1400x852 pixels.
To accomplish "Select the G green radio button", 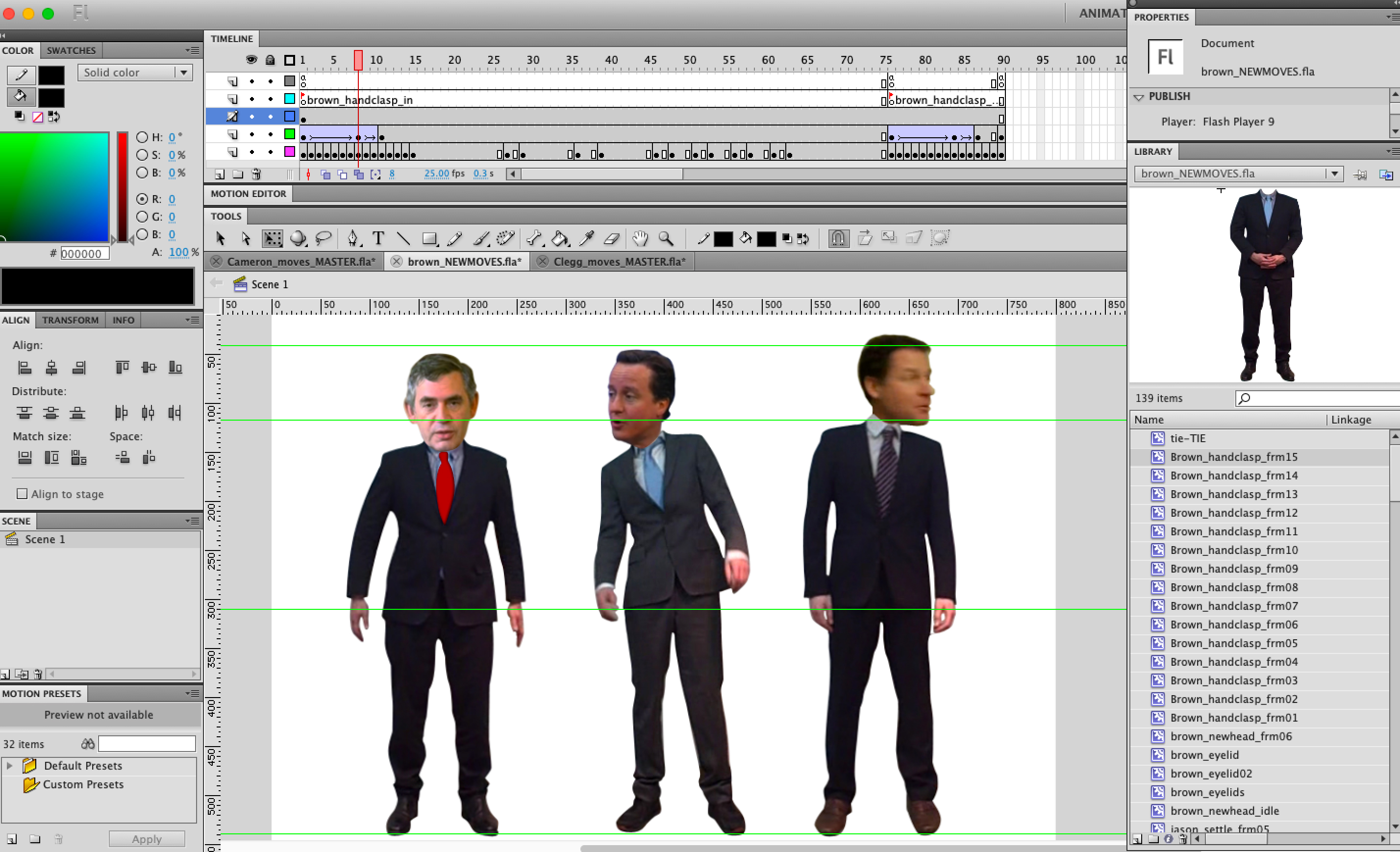I will click(x=142, y=217).
